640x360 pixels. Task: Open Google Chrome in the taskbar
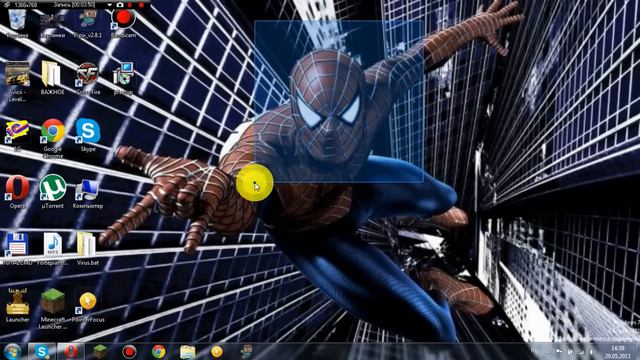(x=159, y=351)
